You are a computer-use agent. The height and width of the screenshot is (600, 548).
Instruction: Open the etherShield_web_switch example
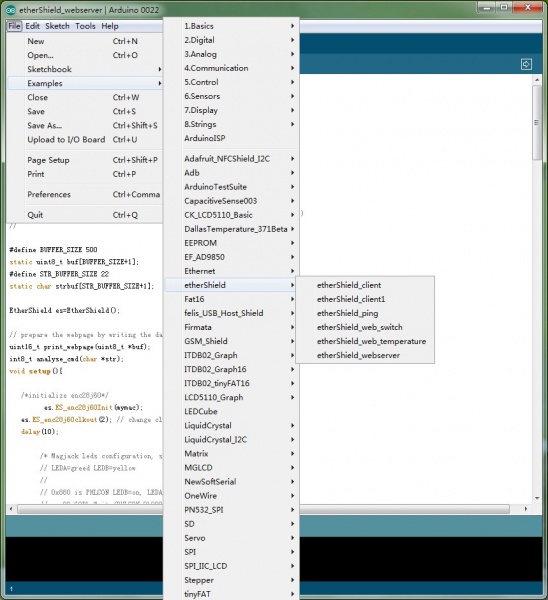[x=365, y=327]
